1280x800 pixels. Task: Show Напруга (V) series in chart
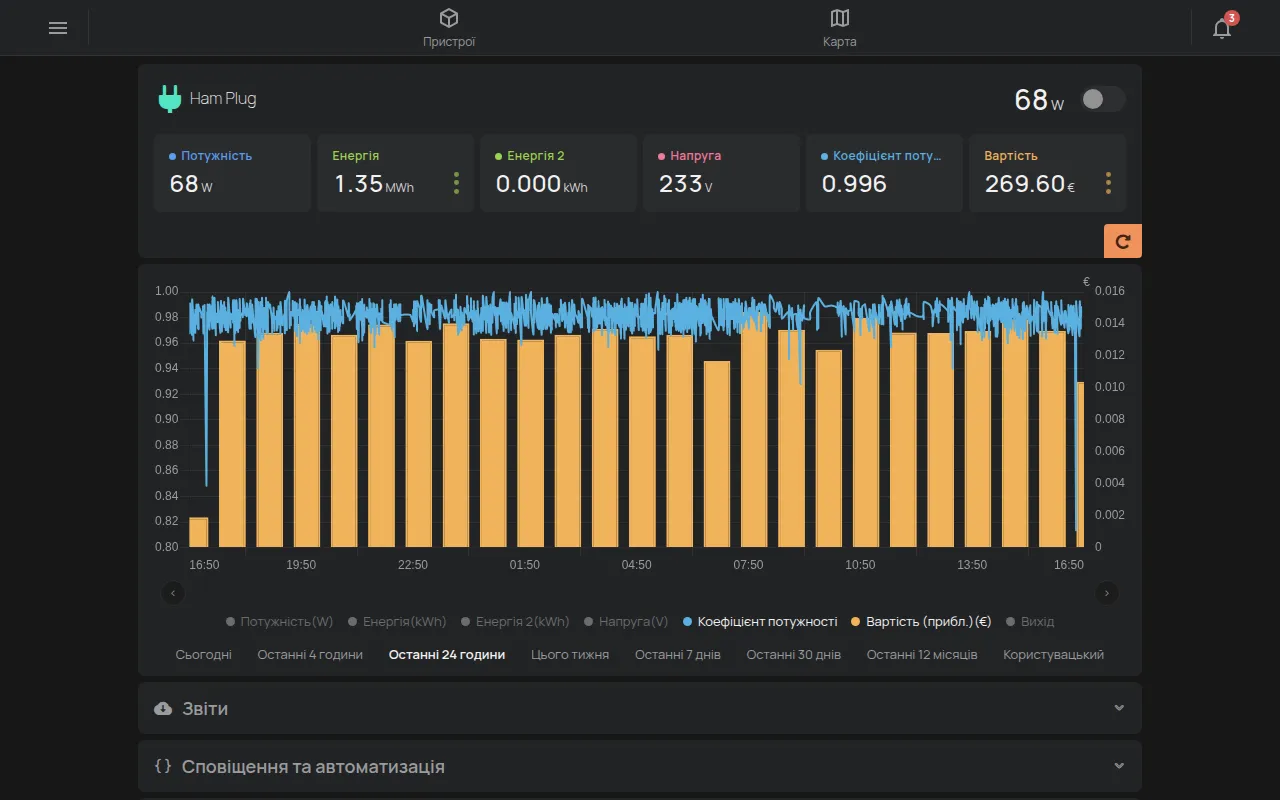pos(626,621)
